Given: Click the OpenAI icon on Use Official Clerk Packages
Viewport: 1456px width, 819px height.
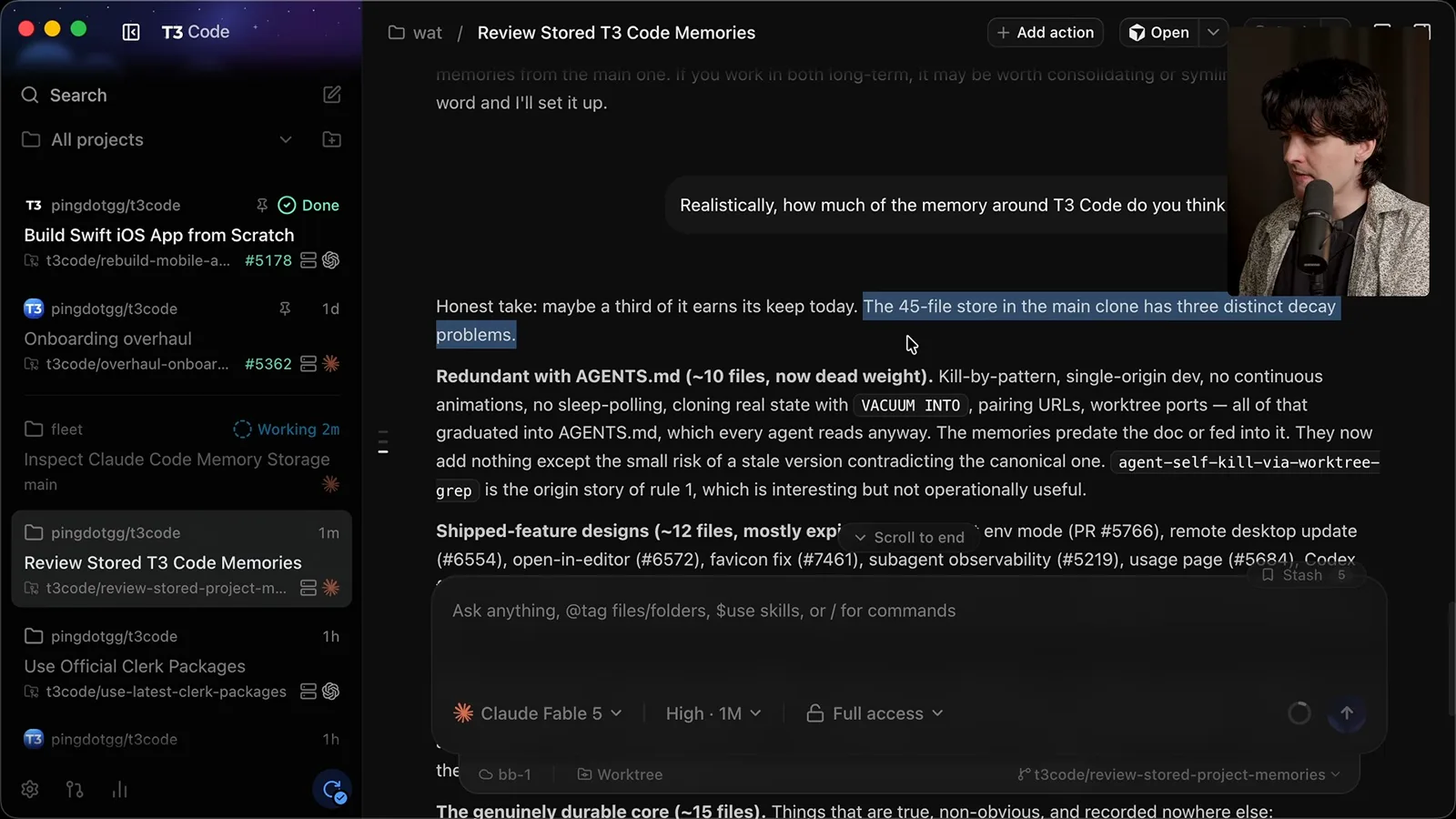Looking at the screenshot, I should point(331,692).
